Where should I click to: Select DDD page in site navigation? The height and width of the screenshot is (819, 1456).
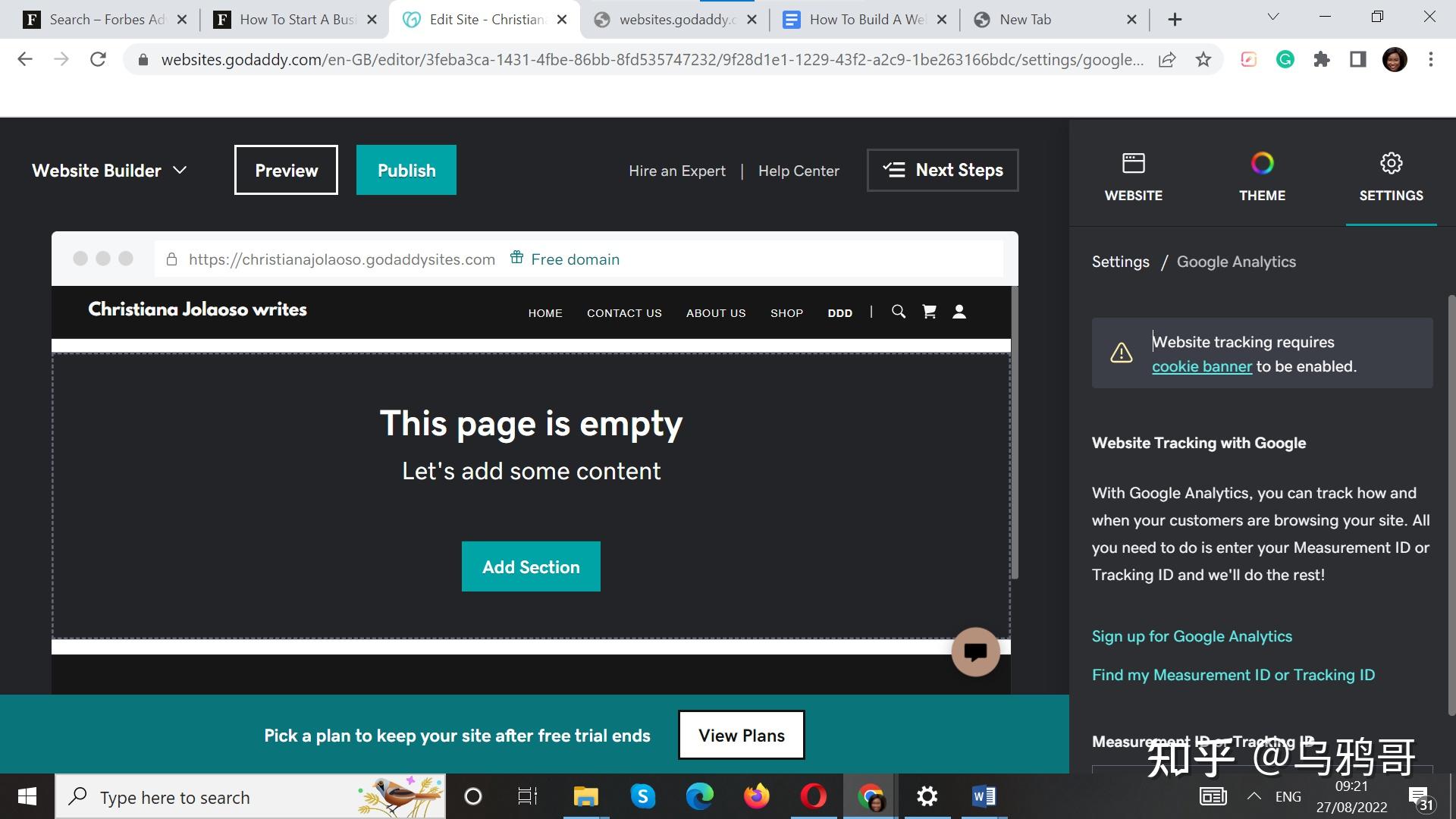point(839,313)
